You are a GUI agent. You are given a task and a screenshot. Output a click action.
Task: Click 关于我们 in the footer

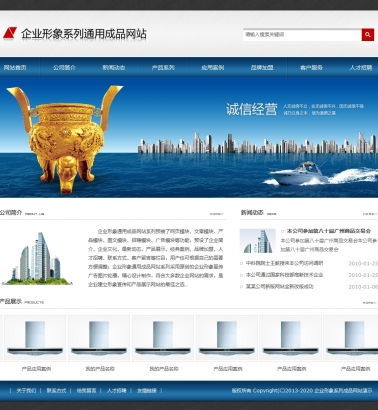[x=26, y=390]
